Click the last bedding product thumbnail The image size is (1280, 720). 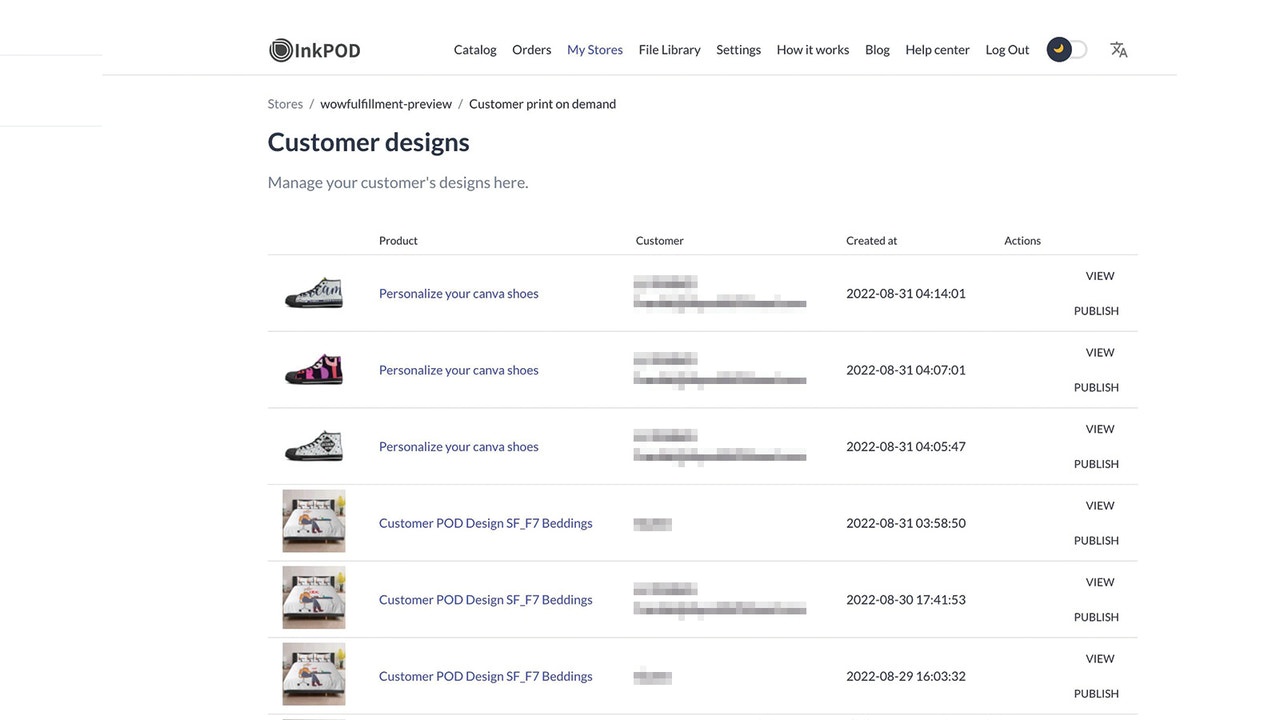pyautogui.click(x=313, y=674)
